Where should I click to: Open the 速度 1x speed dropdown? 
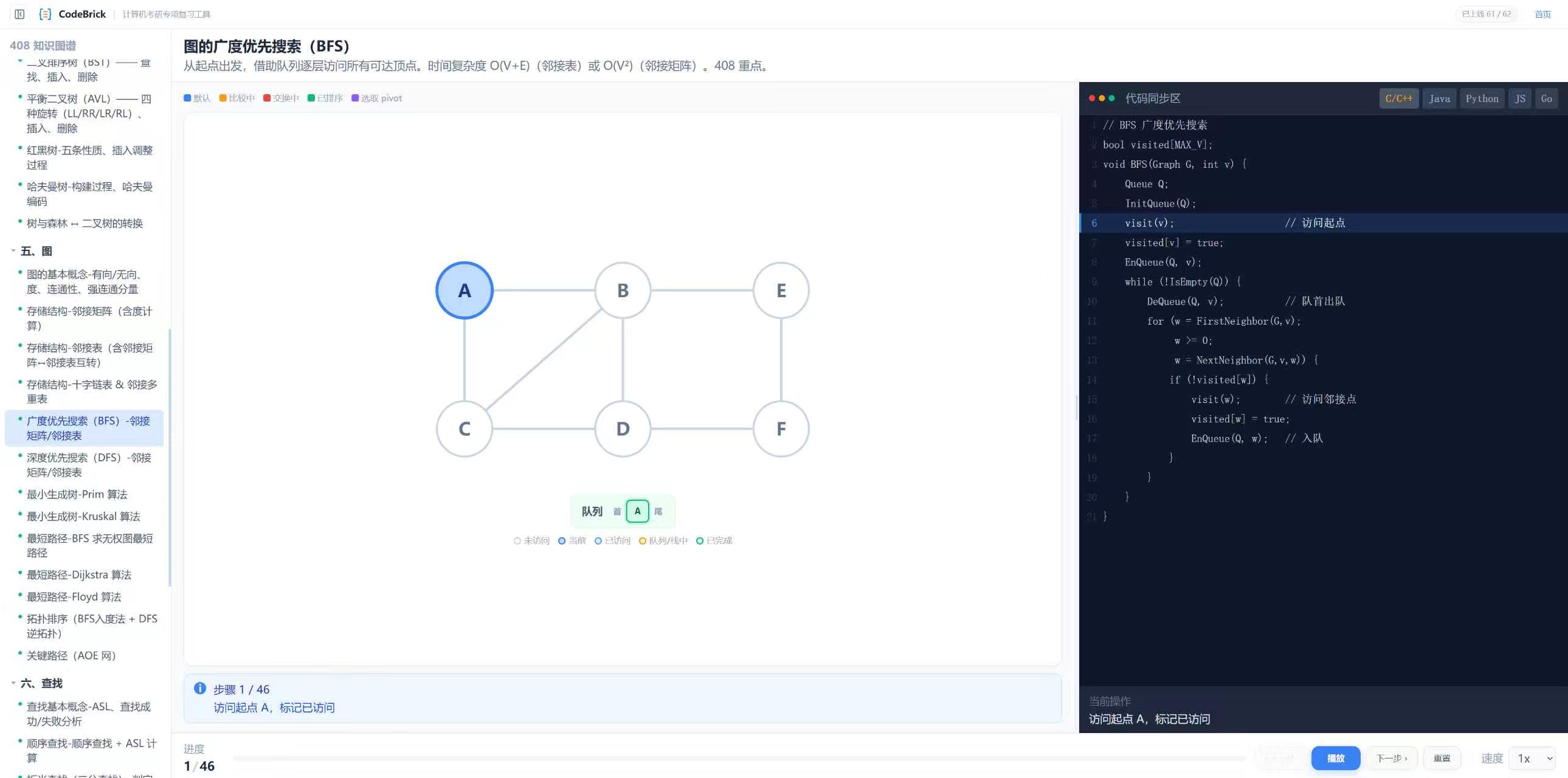coord(1535,758)
